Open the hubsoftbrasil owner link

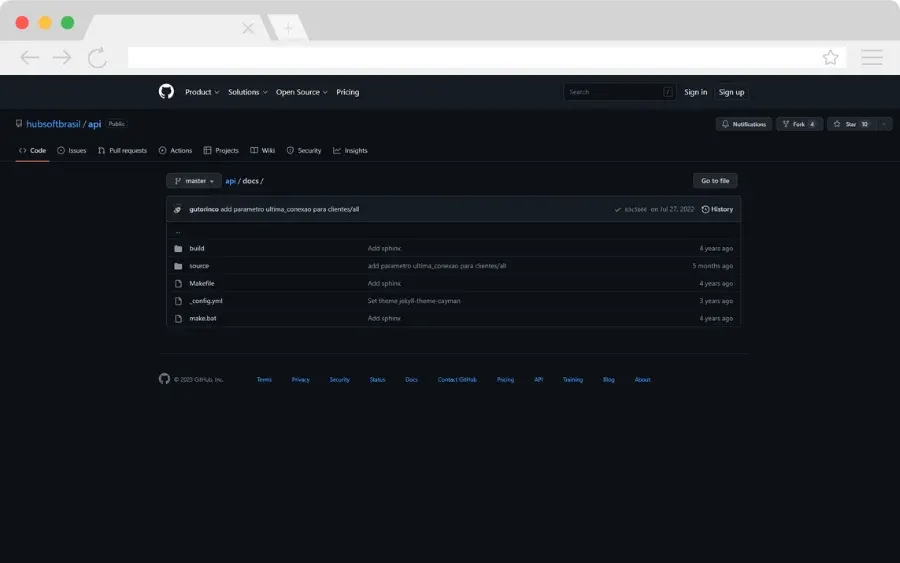point(53,124)
